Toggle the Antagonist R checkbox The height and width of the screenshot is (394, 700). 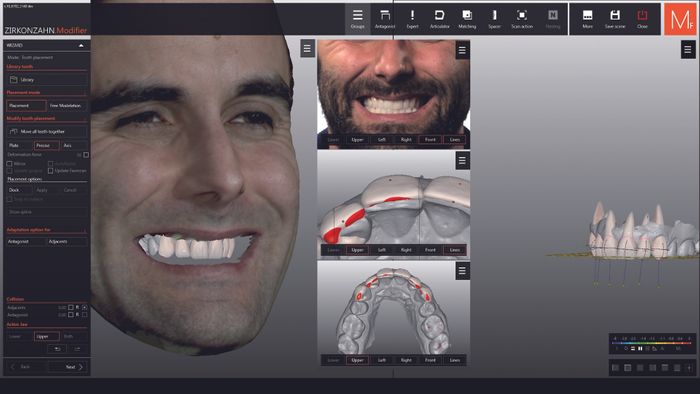click(84, 315)
